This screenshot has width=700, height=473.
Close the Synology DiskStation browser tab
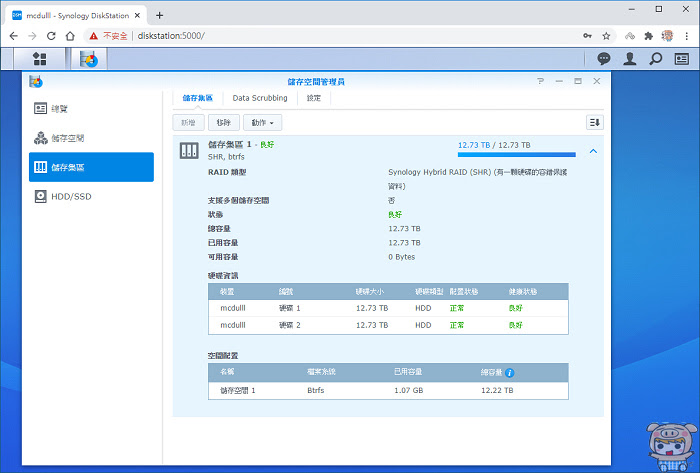point(138,16)
